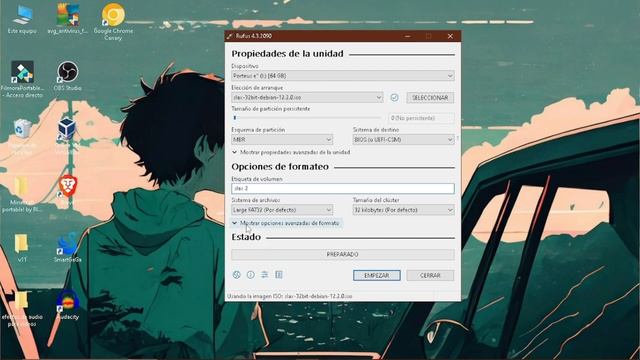Close the Rufus window
The image size is (640, 360).
tap(450, 36)
